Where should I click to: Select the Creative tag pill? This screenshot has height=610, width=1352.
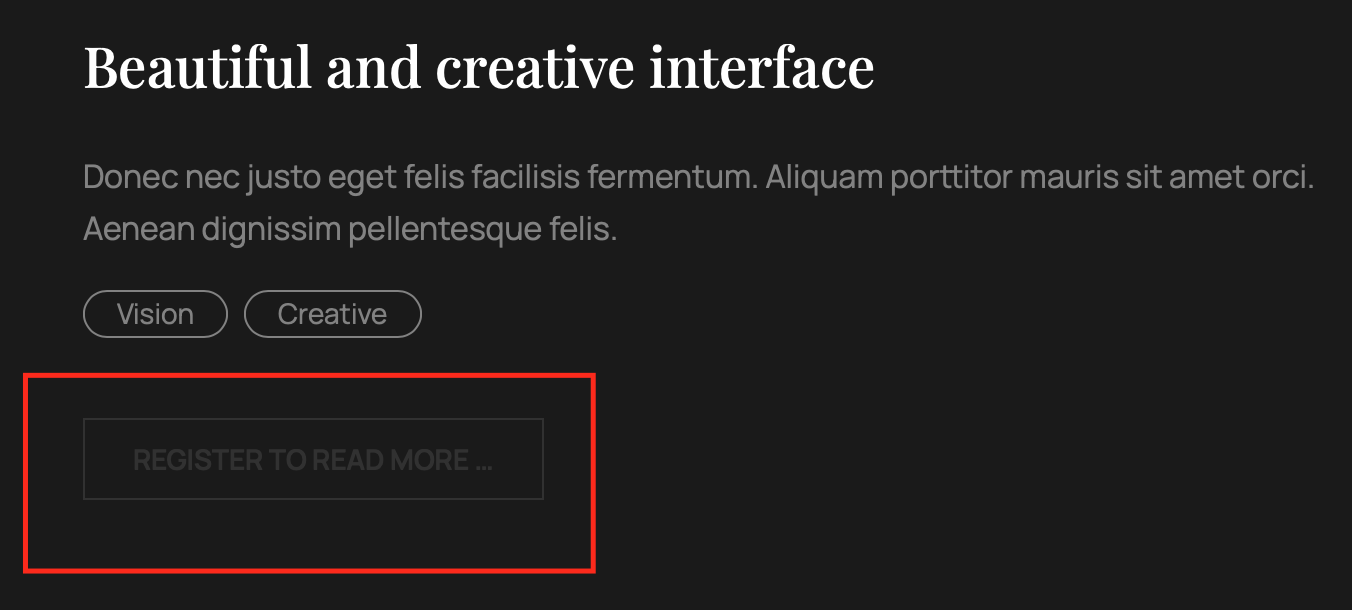tap(332, 314)
